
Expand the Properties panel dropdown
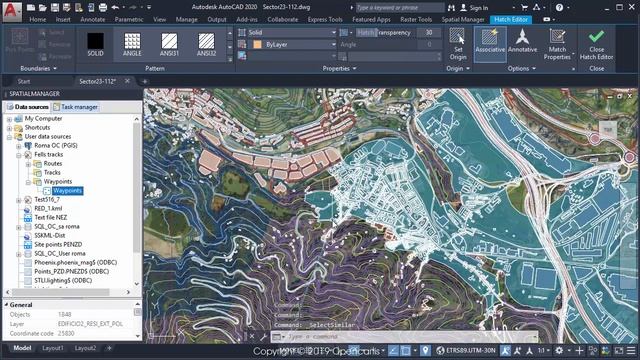pyautogui.click(x=339, y=68)
